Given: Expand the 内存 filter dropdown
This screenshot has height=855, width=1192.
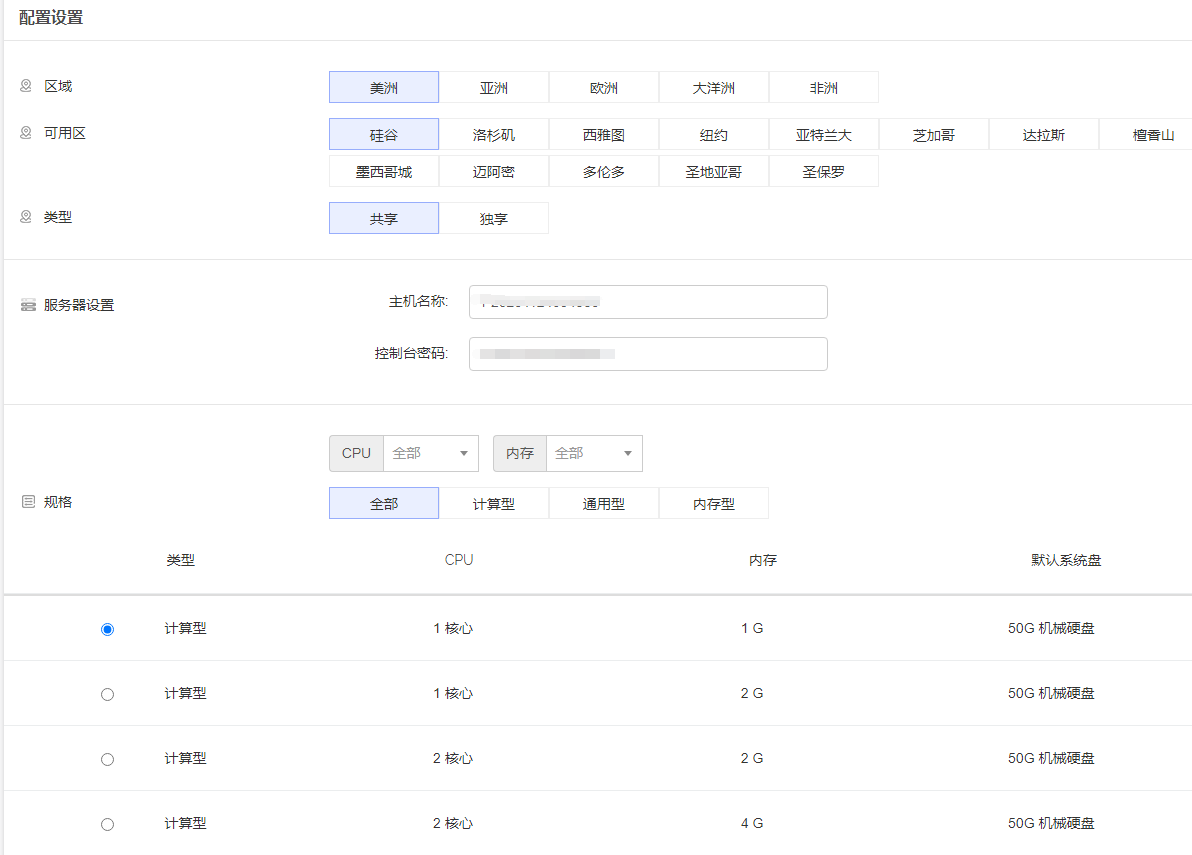Looking at the screenshot, I should (593, 453).
